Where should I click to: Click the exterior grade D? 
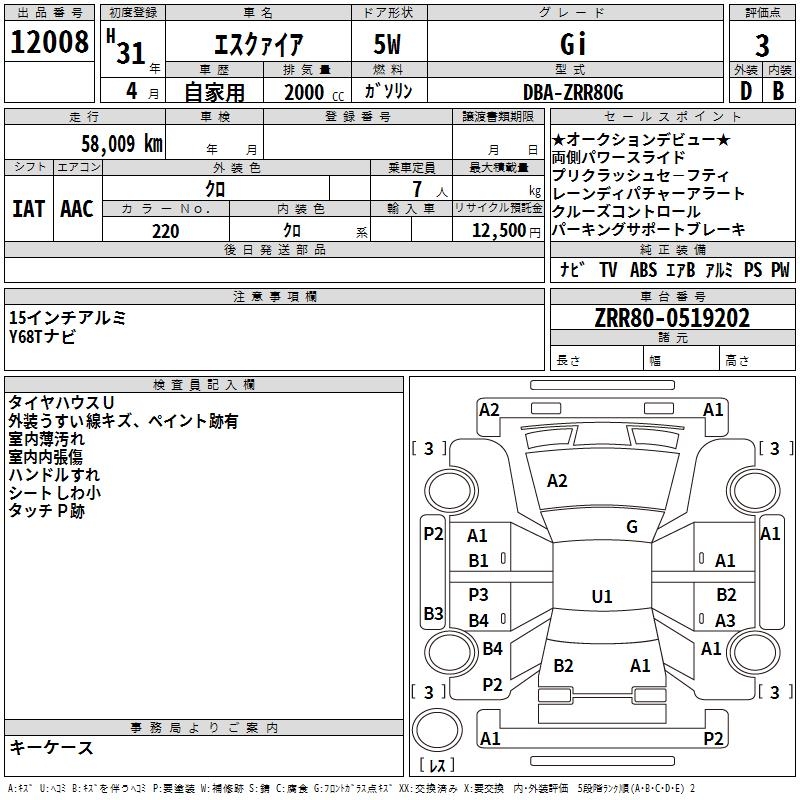[x=746, y=91]
